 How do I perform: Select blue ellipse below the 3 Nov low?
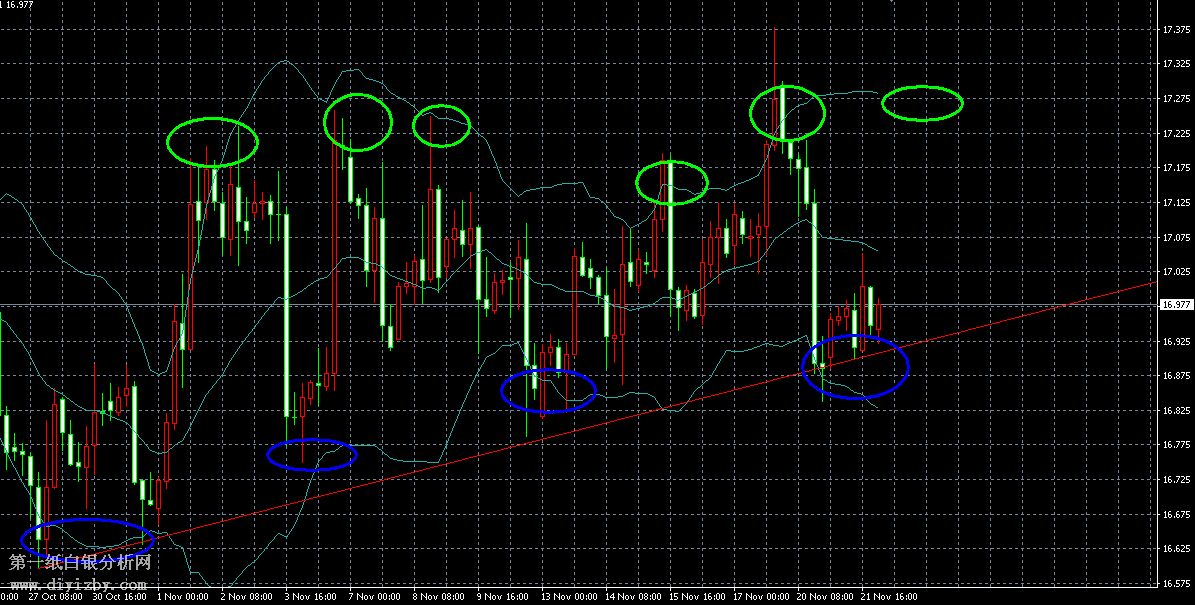311,454
